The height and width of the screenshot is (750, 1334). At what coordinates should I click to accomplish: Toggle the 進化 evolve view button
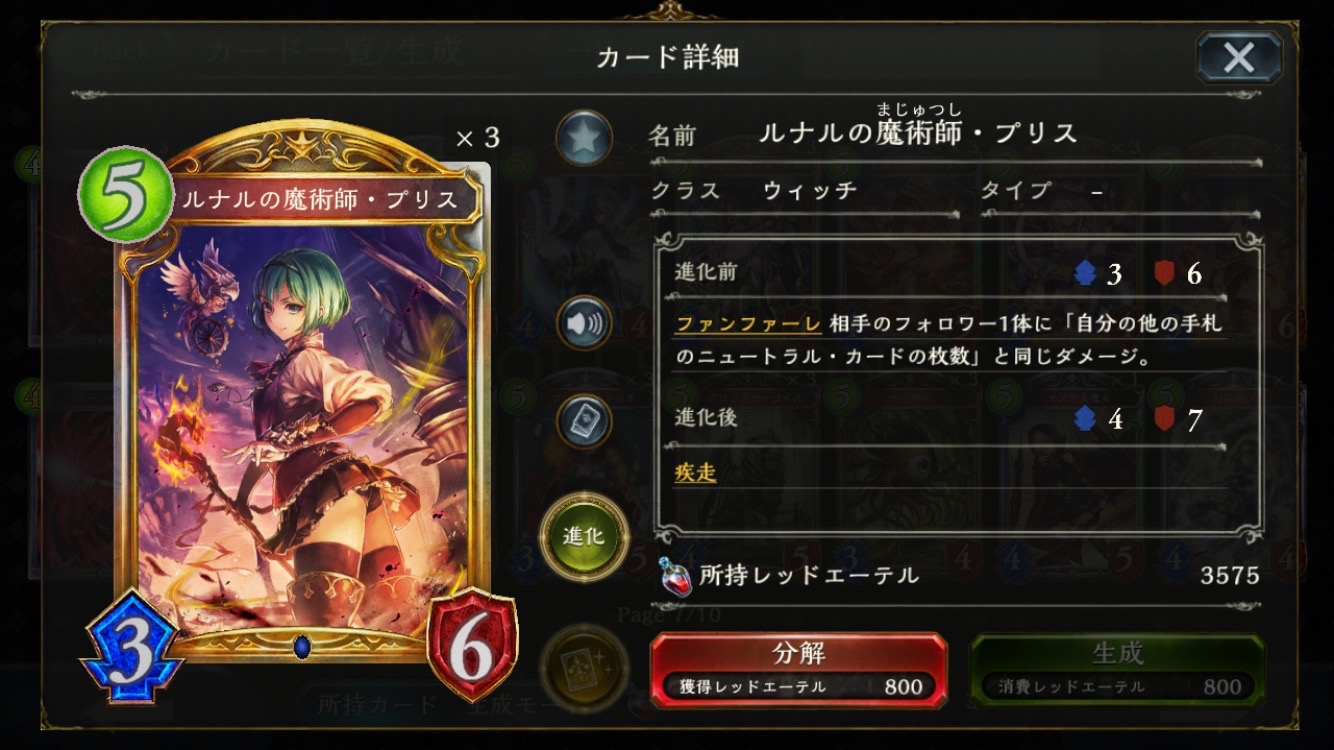click(583, 536)
